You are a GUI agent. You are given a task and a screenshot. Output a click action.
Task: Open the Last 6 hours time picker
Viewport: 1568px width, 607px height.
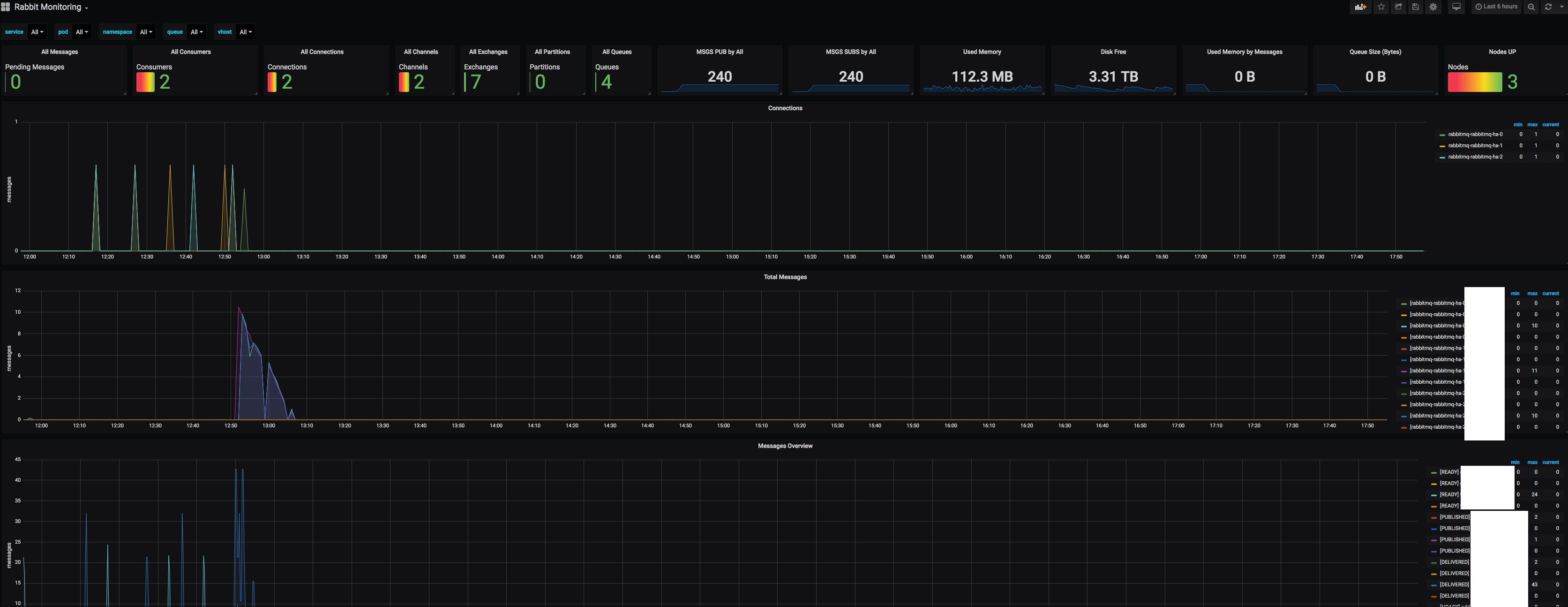[x=1496, y=7]
